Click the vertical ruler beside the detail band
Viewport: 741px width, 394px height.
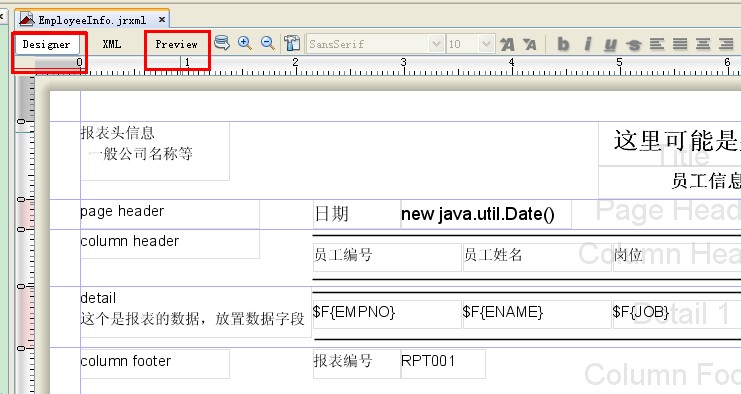26,317
